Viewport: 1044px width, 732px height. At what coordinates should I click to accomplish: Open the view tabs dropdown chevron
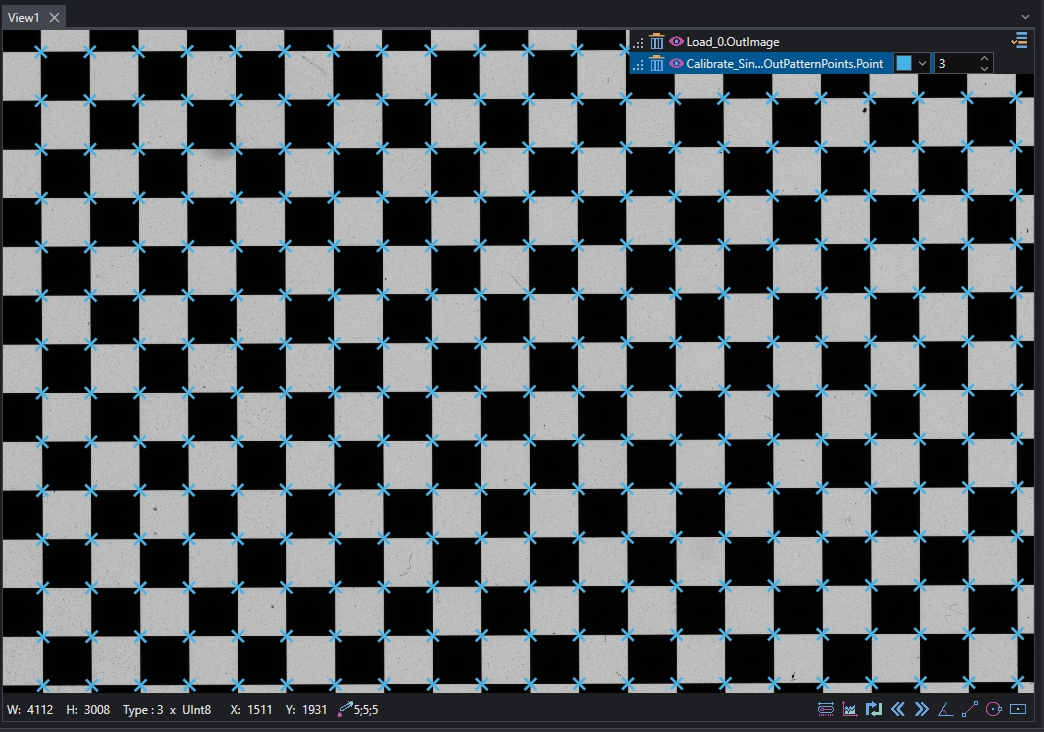[x=1025, y=17]
